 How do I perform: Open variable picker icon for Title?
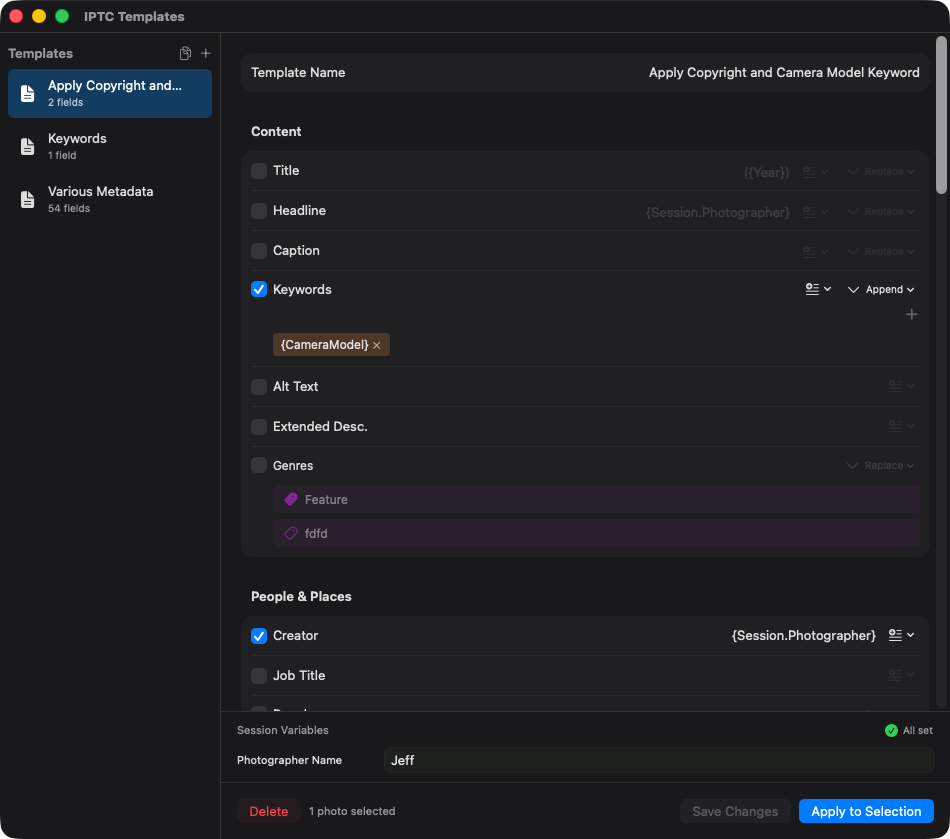coord(815,171)
